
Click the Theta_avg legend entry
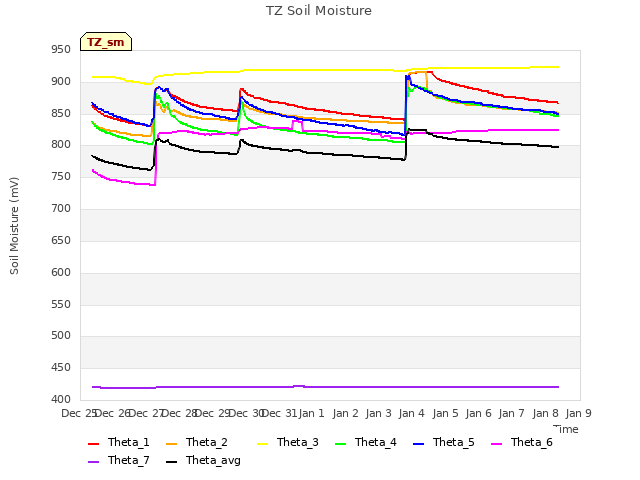point(203,460)
